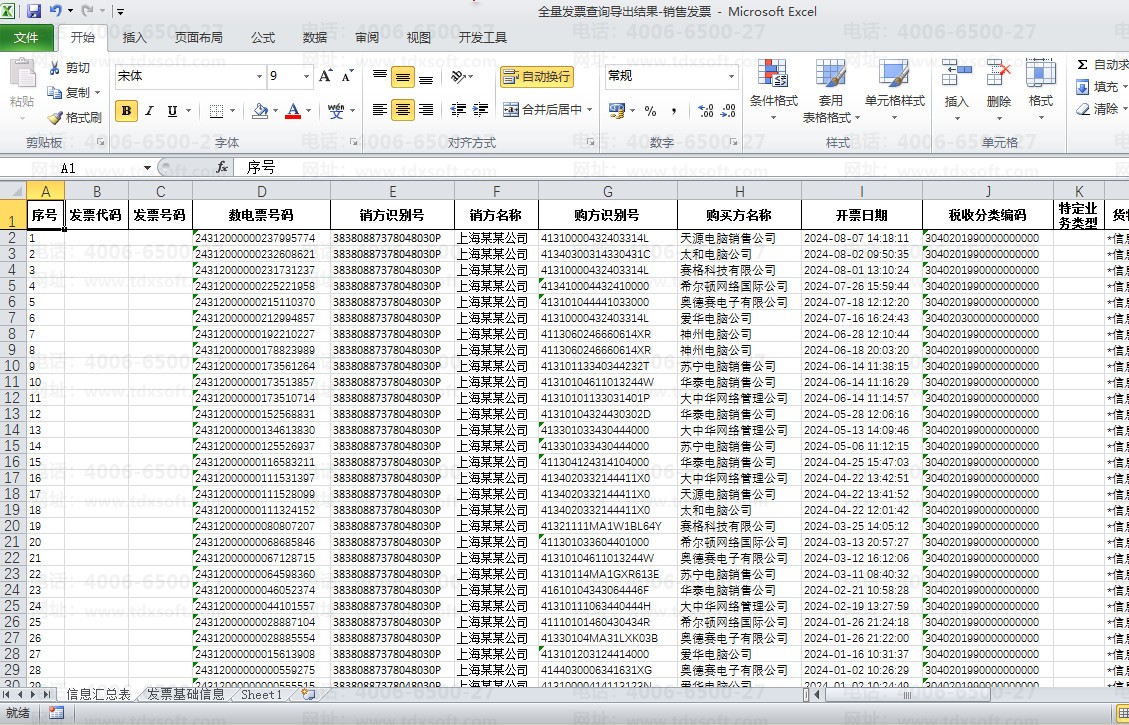Toggle align text right
Screen dimensions: 1129x725
426,109
